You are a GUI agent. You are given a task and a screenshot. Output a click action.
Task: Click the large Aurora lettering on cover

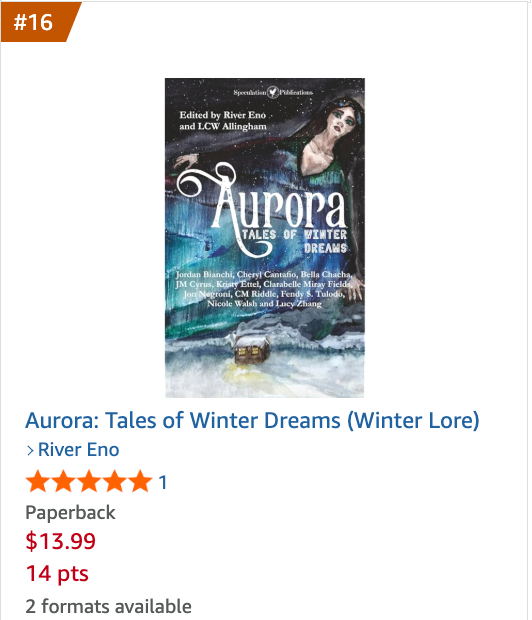262,204
